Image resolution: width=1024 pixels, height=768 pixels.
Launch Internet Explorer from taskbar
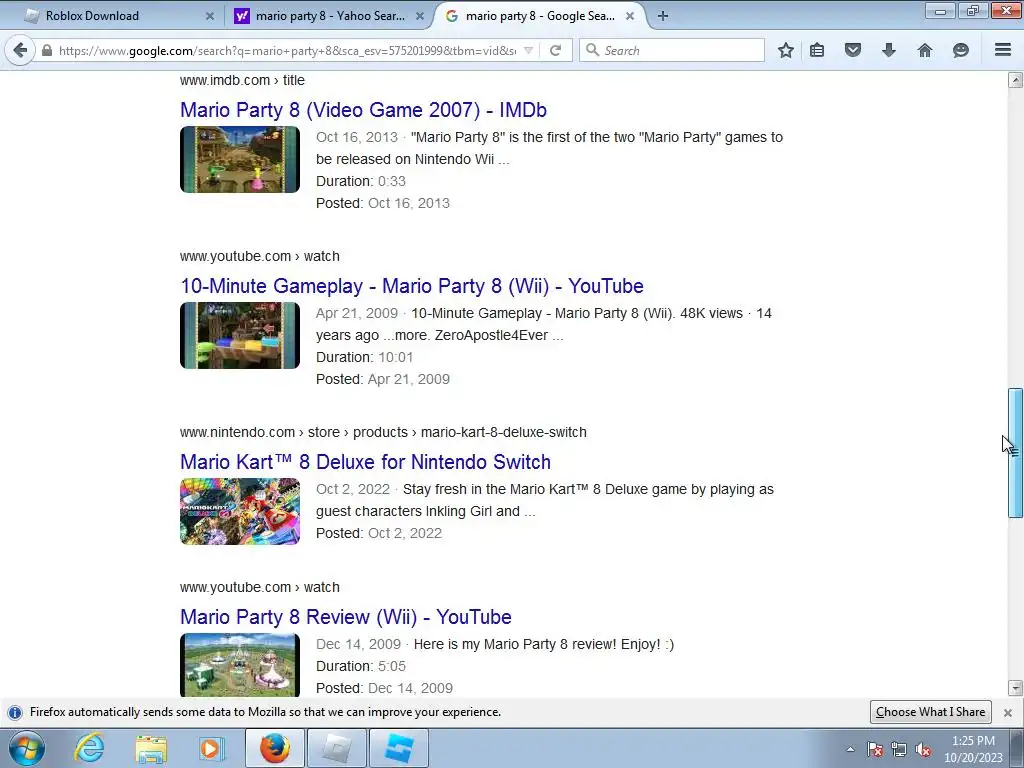click(89, 748)
